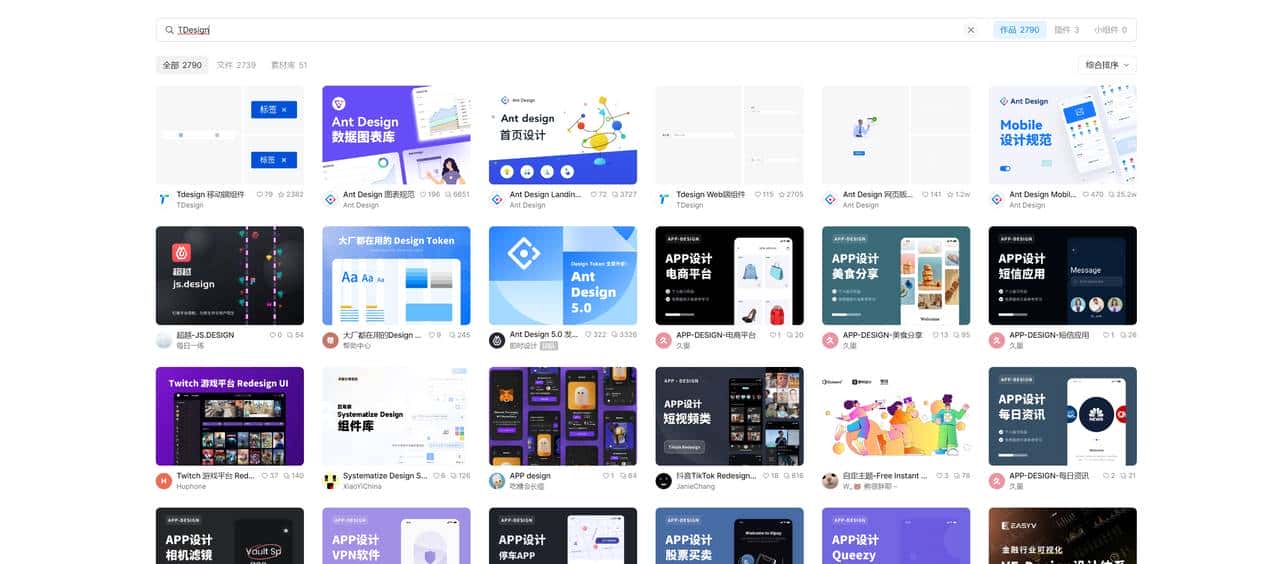Open APP设计 VPN软件 thumbnail
Screen dimensions: 1280x564
396,536
